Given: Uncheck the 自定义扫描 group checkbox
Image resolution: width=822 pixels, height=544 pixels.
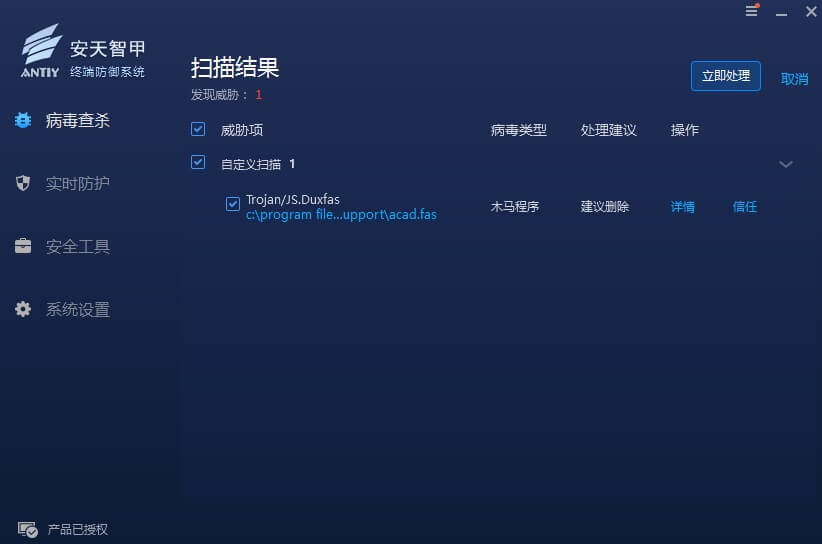Looking at the screenshot, I should pyautogui.click(x=198, y=163).
